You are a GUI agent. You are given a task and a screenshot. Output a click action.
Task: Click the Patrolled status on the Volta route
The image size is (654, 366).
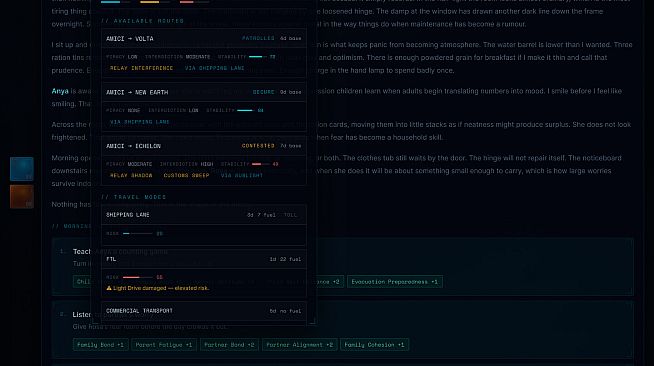tap(258, 38)
